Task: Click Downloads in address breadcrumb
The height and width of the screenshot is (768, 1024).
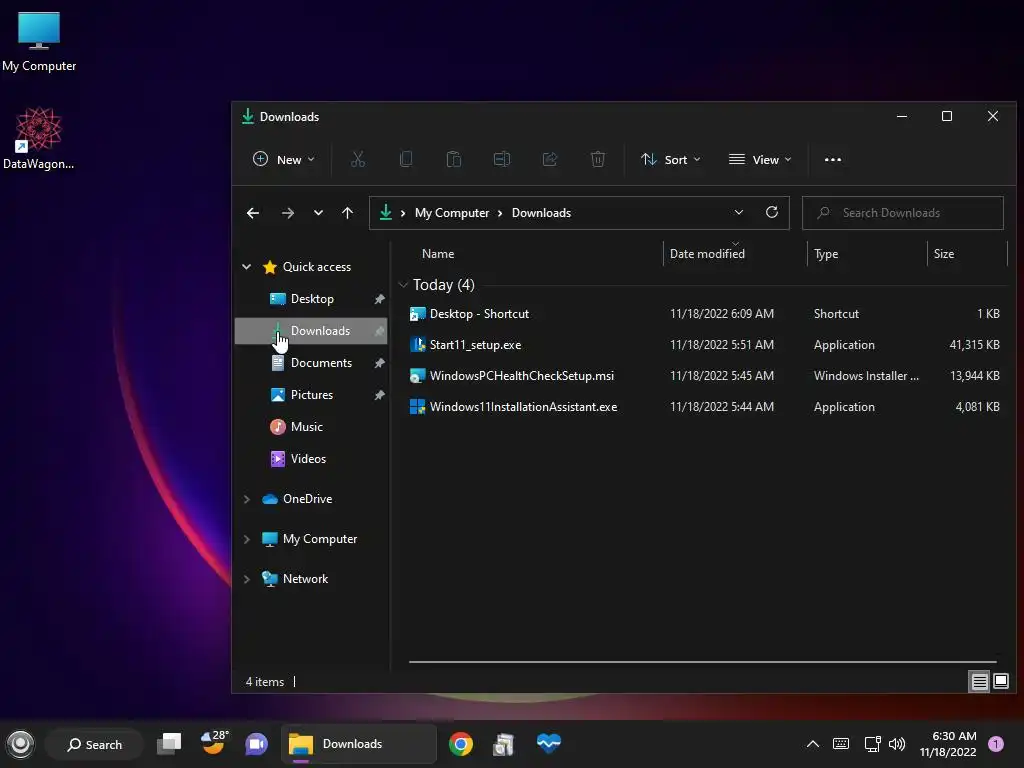Action: (541, 213)
